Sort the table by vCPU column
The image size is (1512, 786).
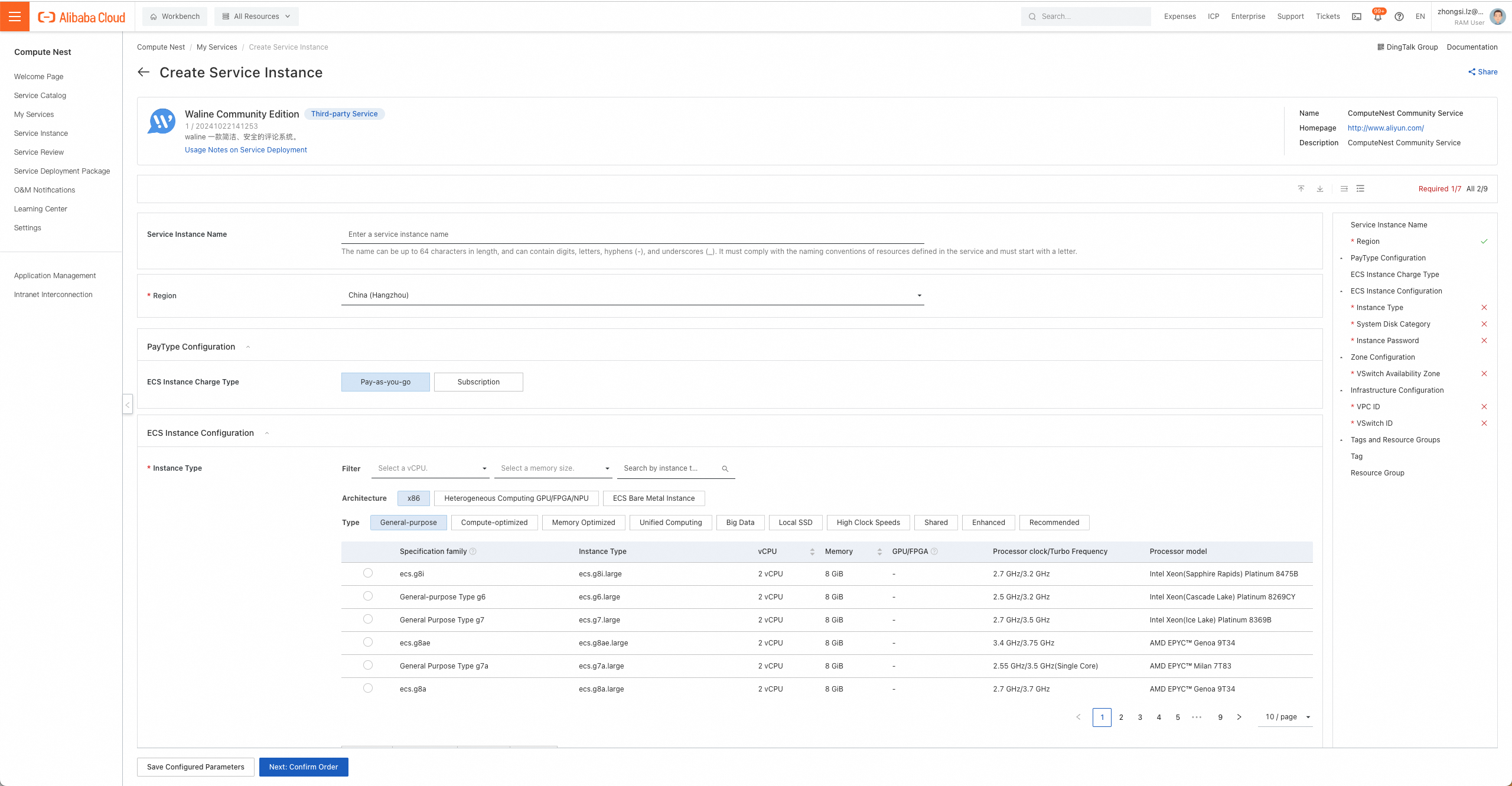pyautogui.click(x=812, y=552)
